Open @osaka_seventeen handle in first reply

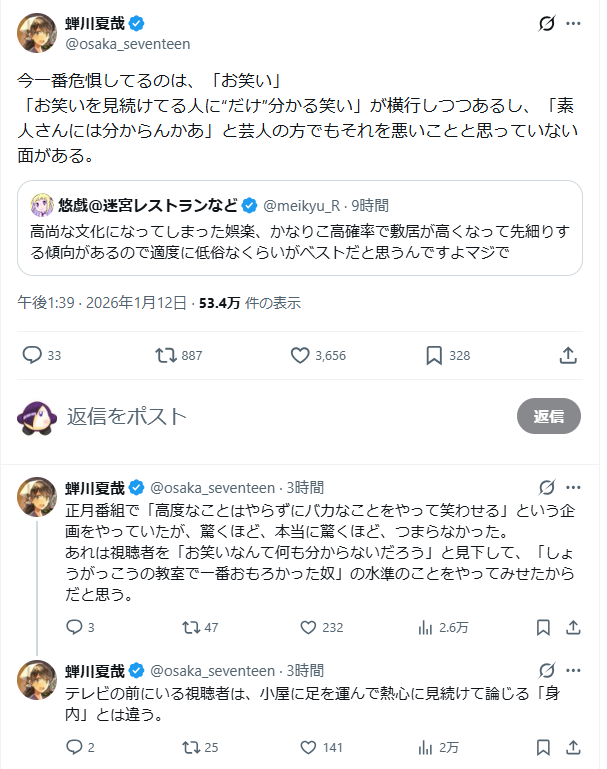click(212, 488)
